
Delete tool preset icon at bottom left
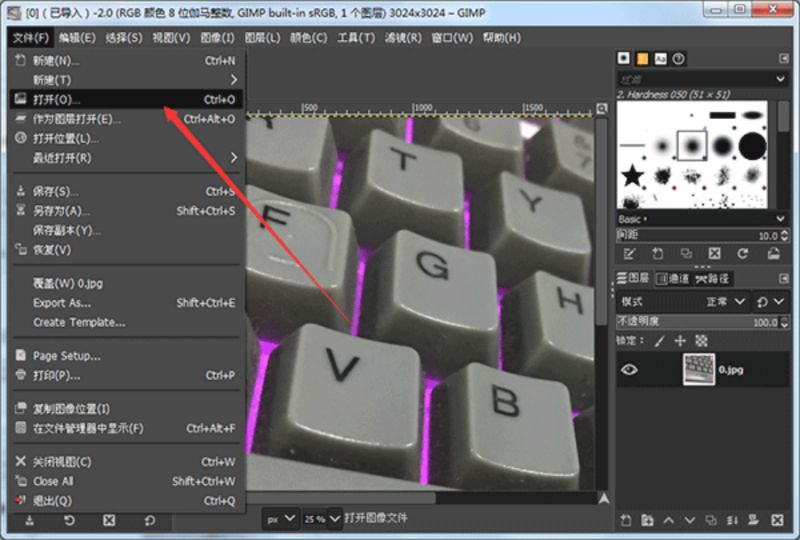(x=109, y=520)
